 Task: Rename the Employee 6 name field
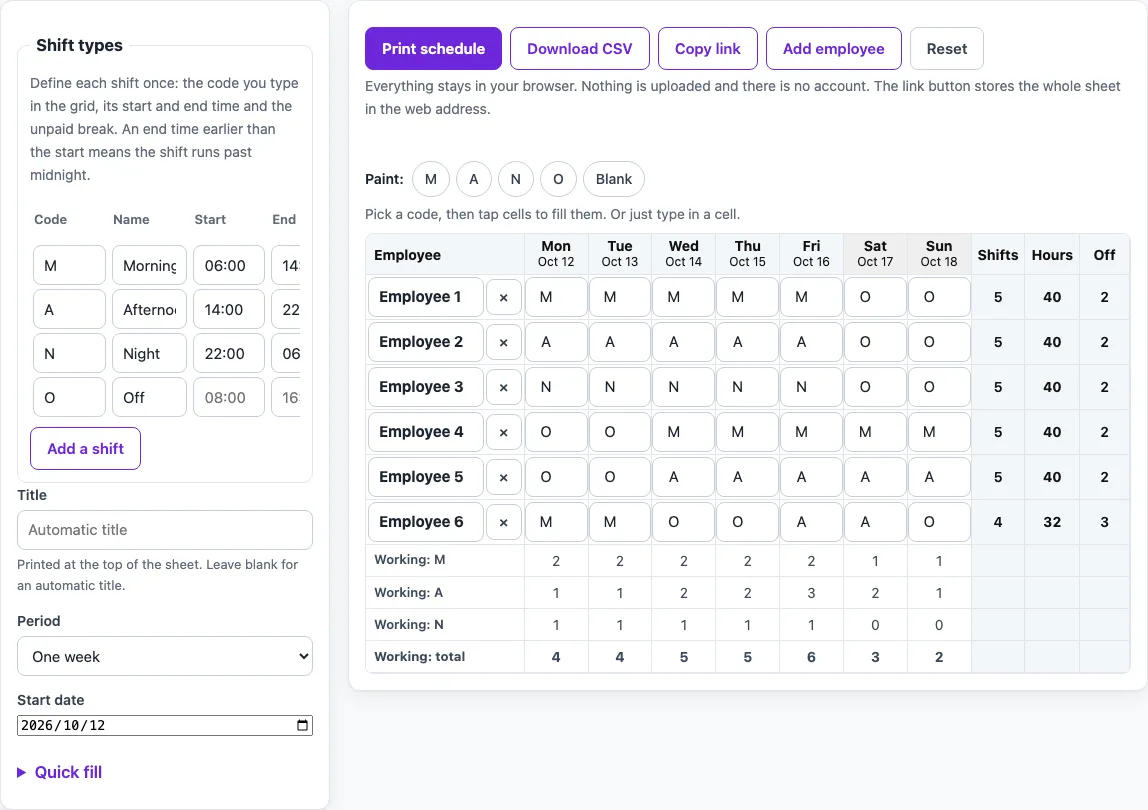click(x=425, y=522)
